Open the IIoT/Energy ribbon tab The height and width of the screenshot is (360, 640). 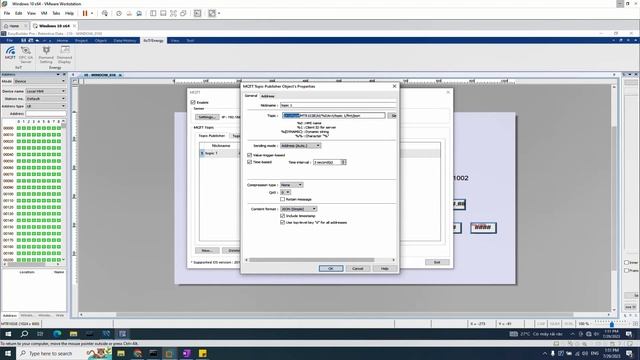pos(153,40)
